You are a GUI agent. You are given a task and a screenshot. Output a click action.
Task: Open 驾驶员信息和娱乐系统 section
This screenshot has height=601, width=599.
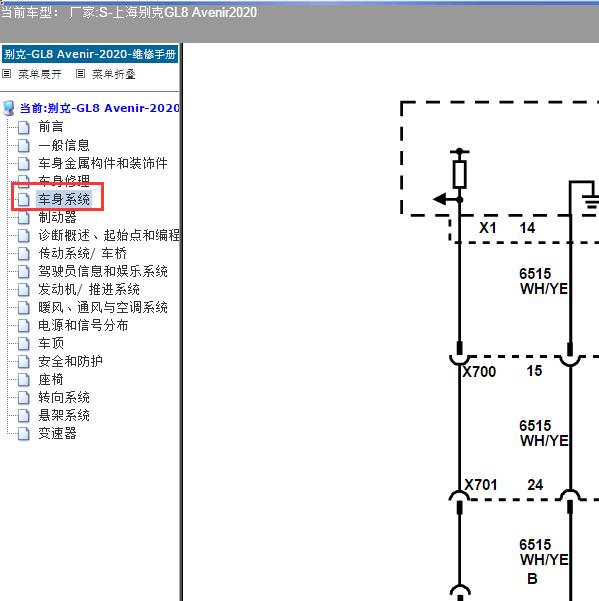(x=103, y=271)
